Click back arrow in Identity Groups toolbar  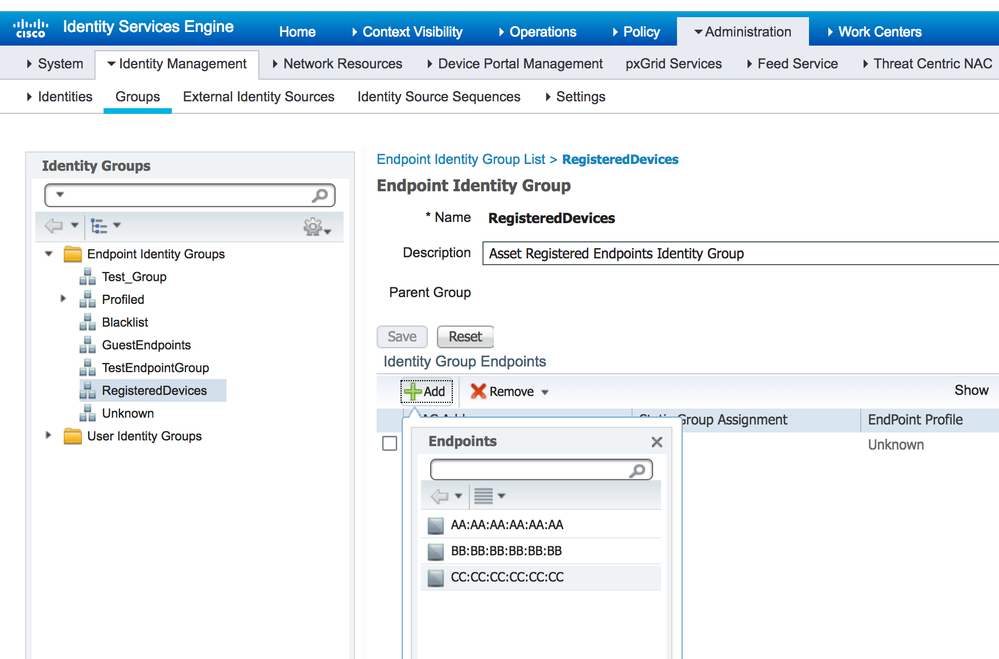[x=54, y=226]
